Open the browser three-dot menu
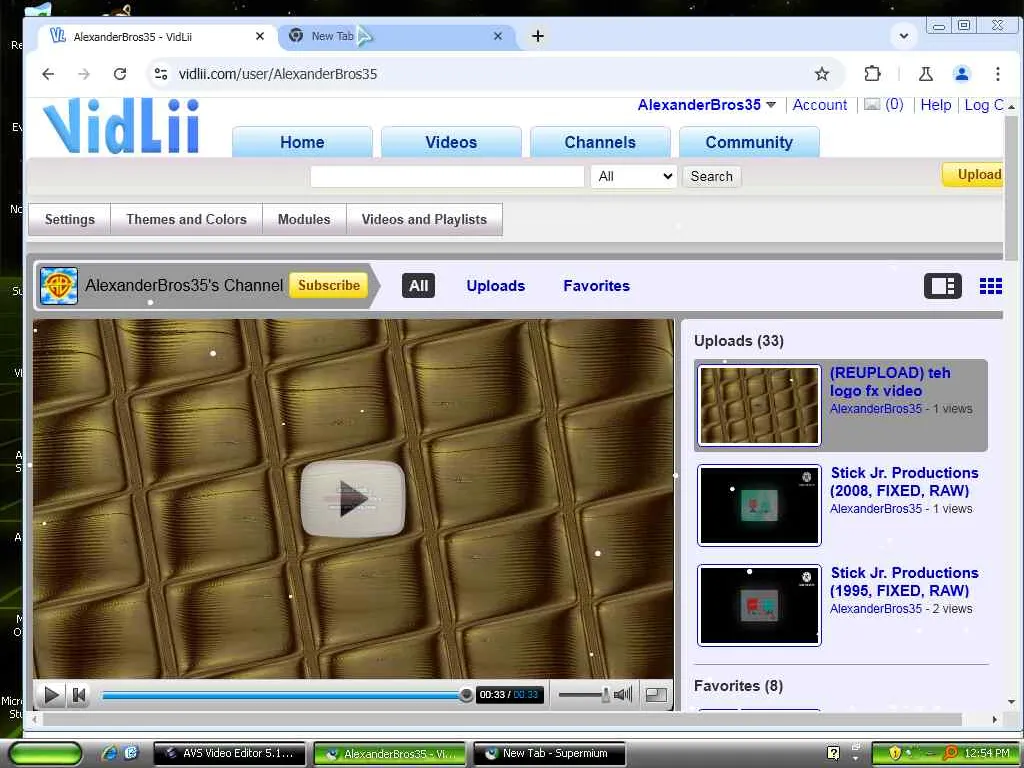1024x768 pixels. [997, 74]
